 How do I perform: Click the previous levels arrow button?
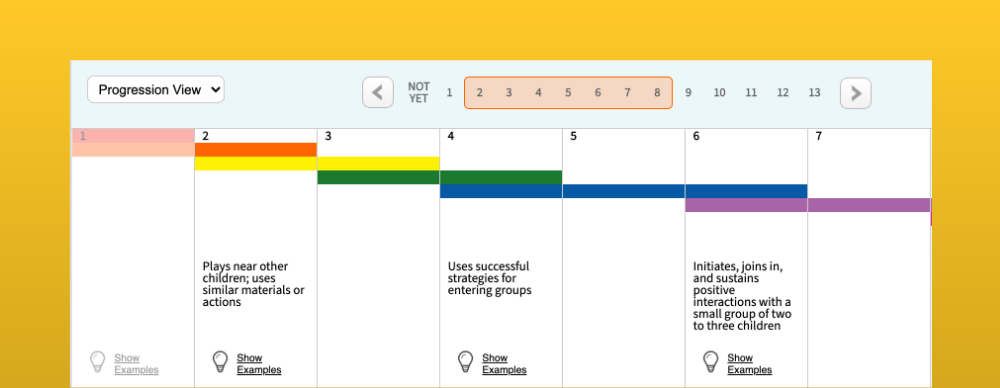[x=378, y=93]
